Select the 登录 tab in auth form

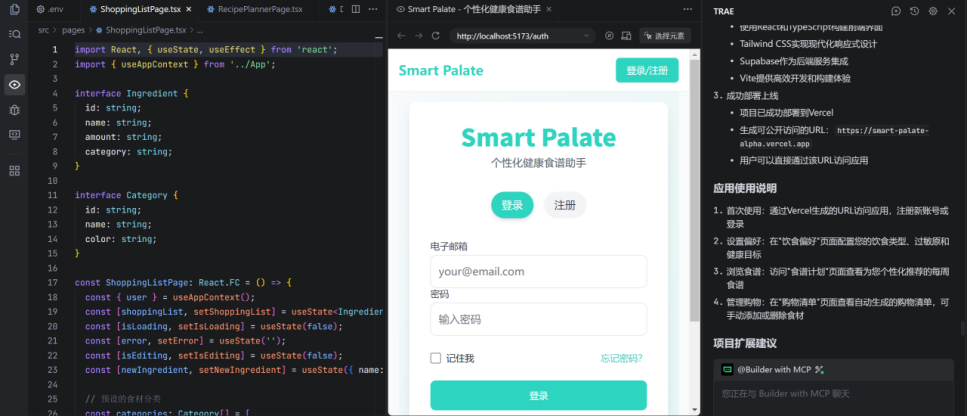[512, 206]
